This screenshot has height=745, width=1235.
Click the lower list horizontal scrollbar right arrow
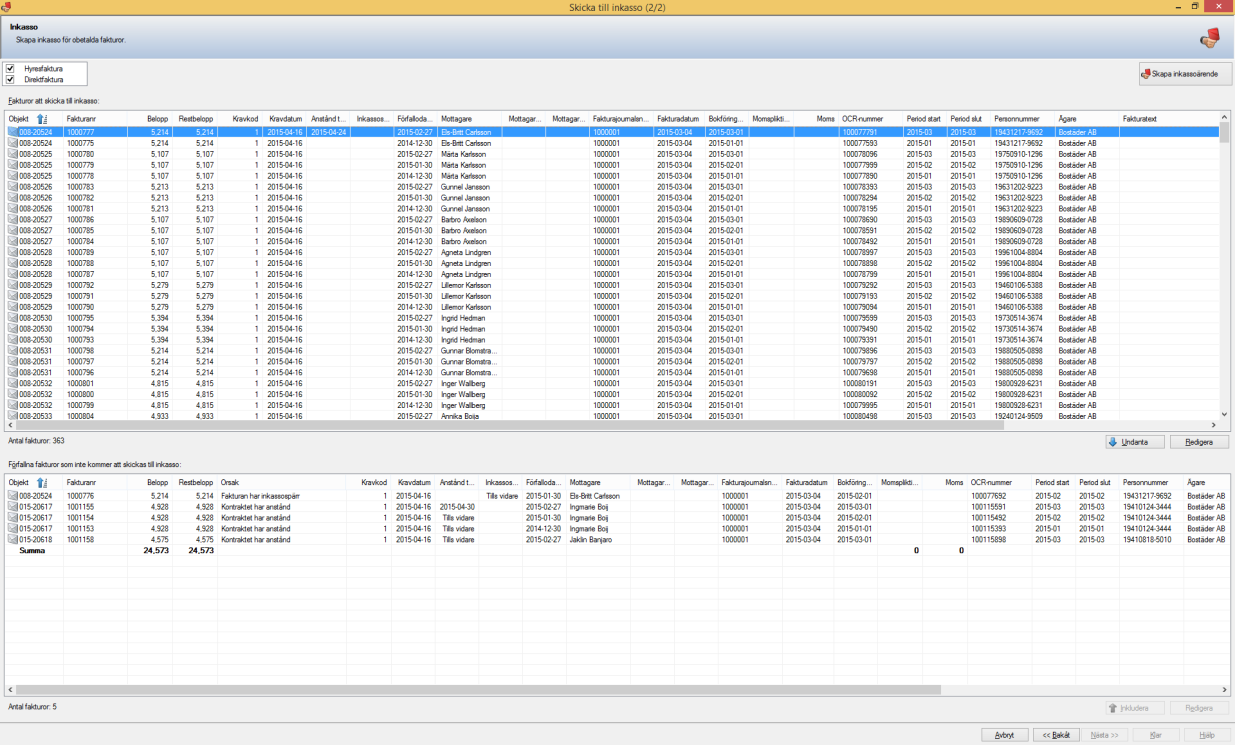1225,690
